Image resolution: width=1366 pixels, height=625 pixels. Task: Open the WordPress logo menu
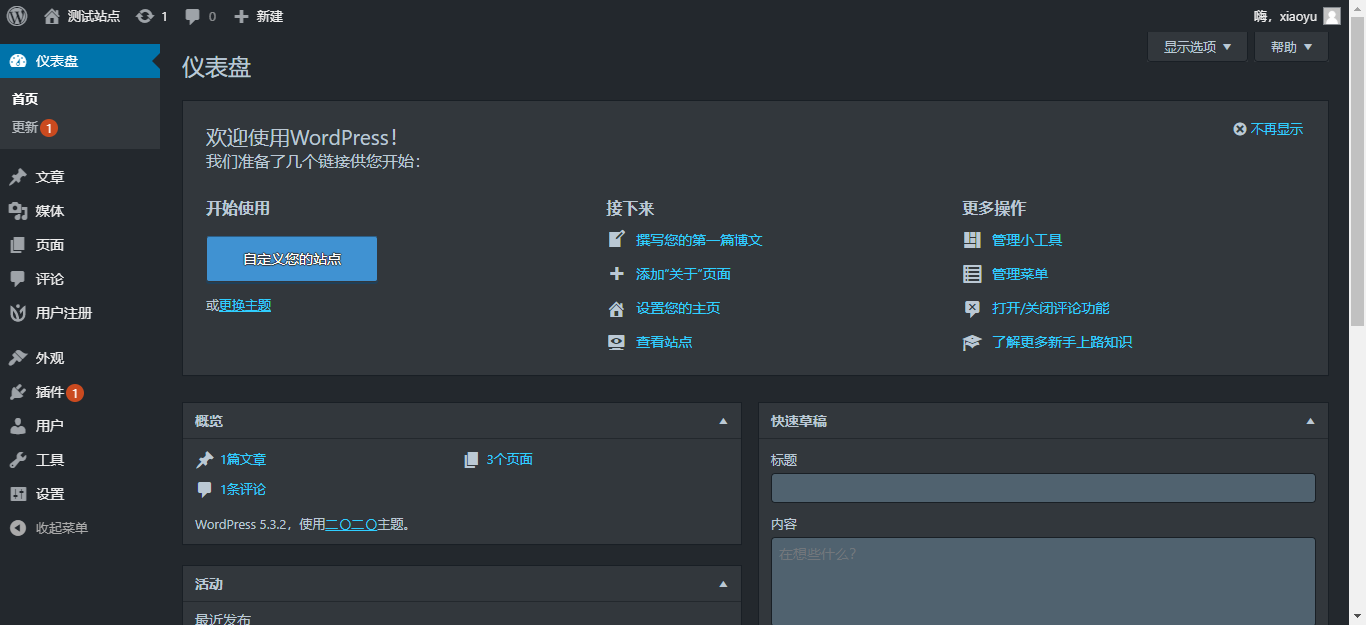click(17, 16)
